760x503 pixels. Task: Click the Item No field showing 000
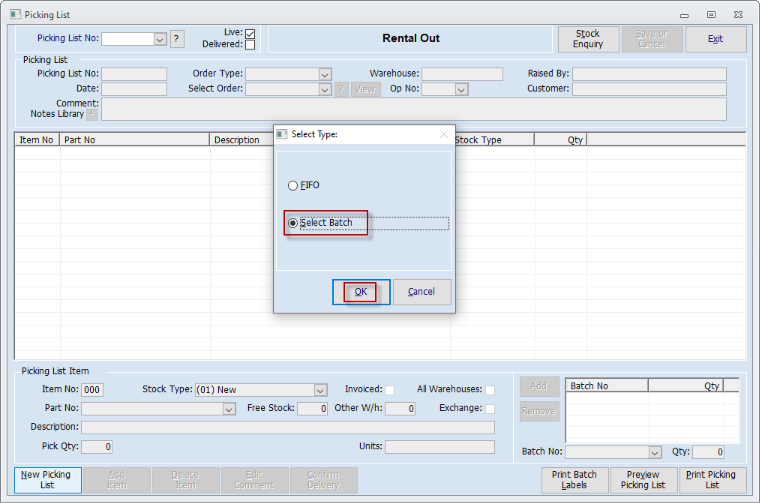coord(92,390)
